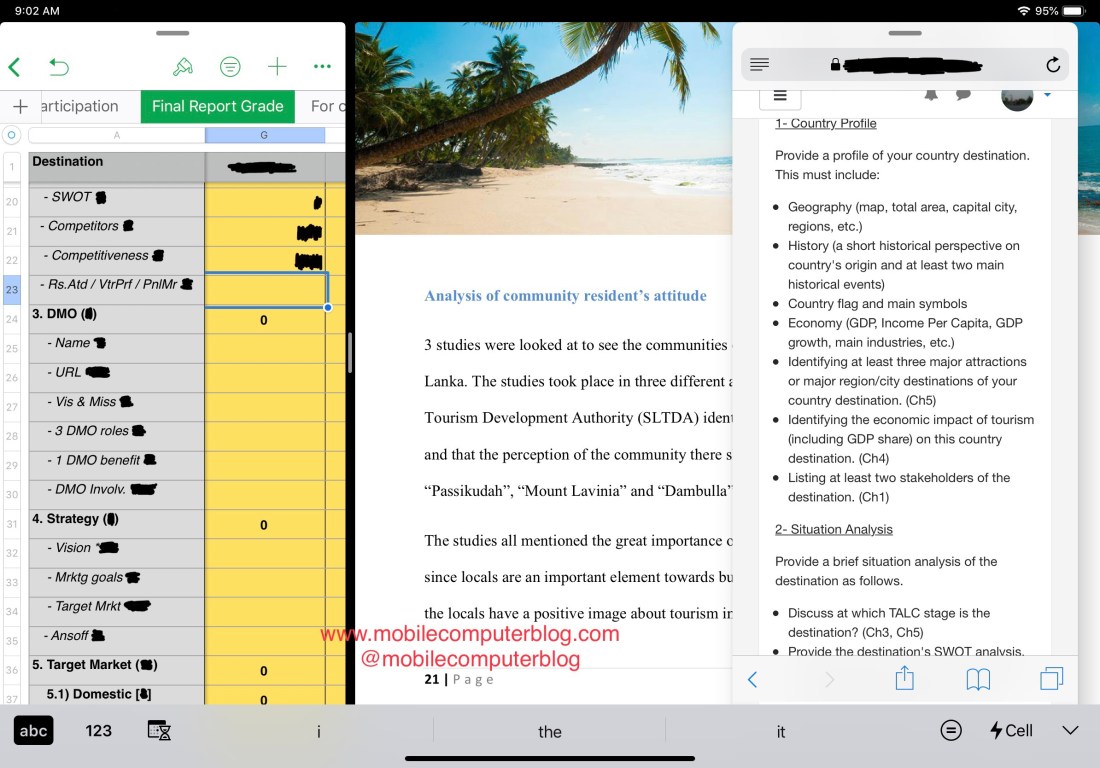Open the Numbers more options menu

[322, 67]
